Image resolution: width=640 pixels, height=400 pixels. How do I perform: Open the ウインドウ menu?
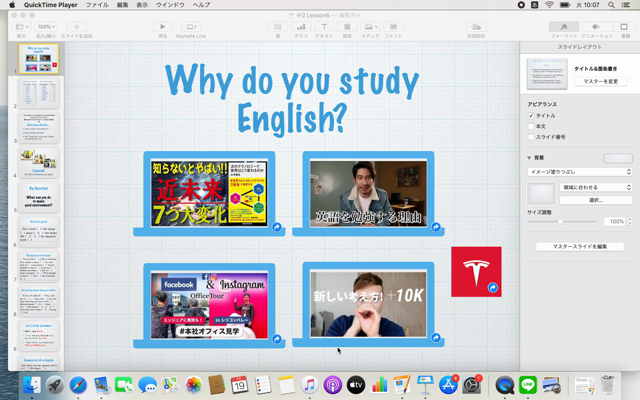[x=170, y=5]
